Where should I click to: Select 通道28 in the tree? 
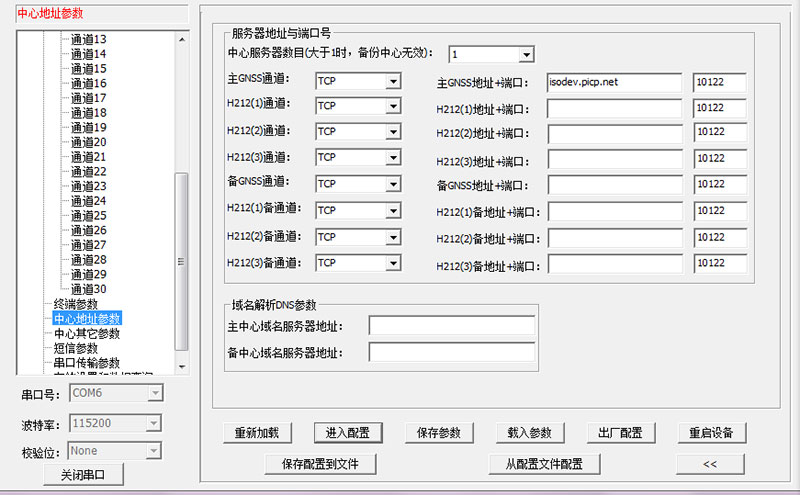tap(88, 260)
